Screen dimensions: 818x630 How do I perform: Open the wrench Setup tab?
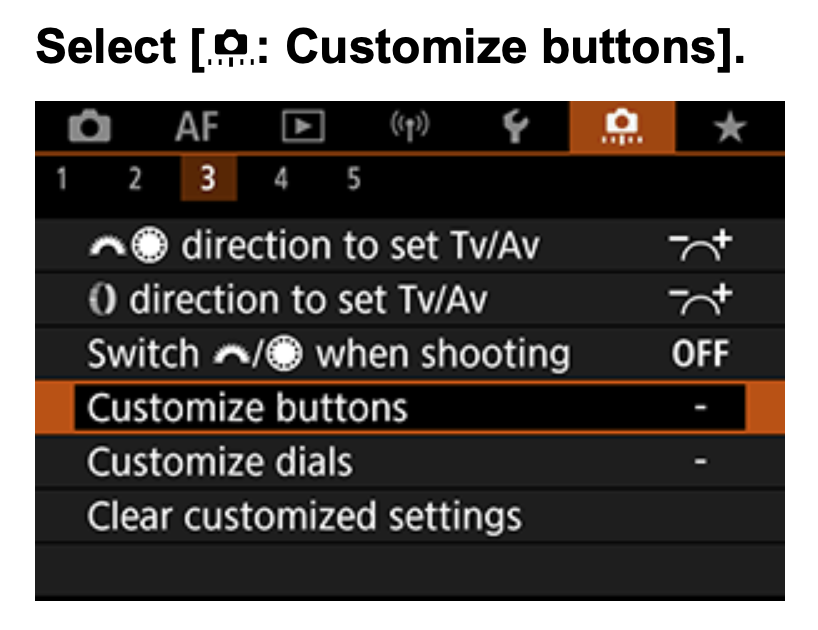pos(515,126)
